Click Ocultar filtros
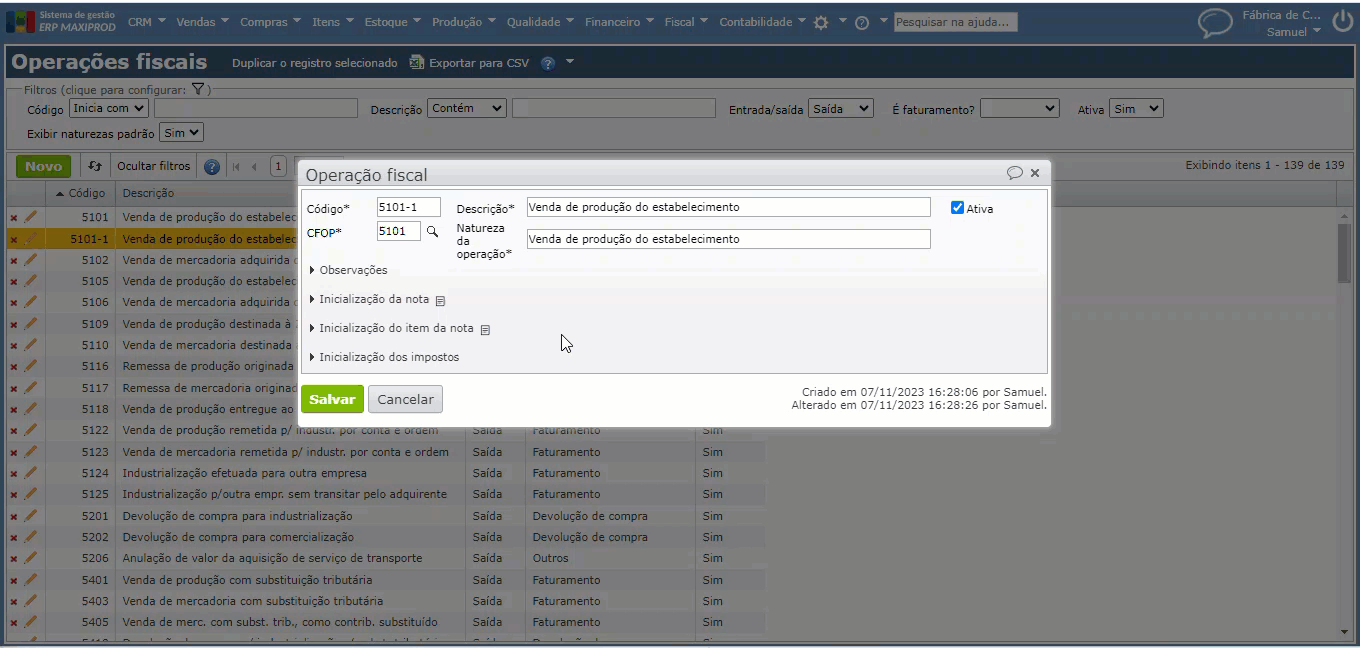The image size is (1360, 648). point(154,166)
